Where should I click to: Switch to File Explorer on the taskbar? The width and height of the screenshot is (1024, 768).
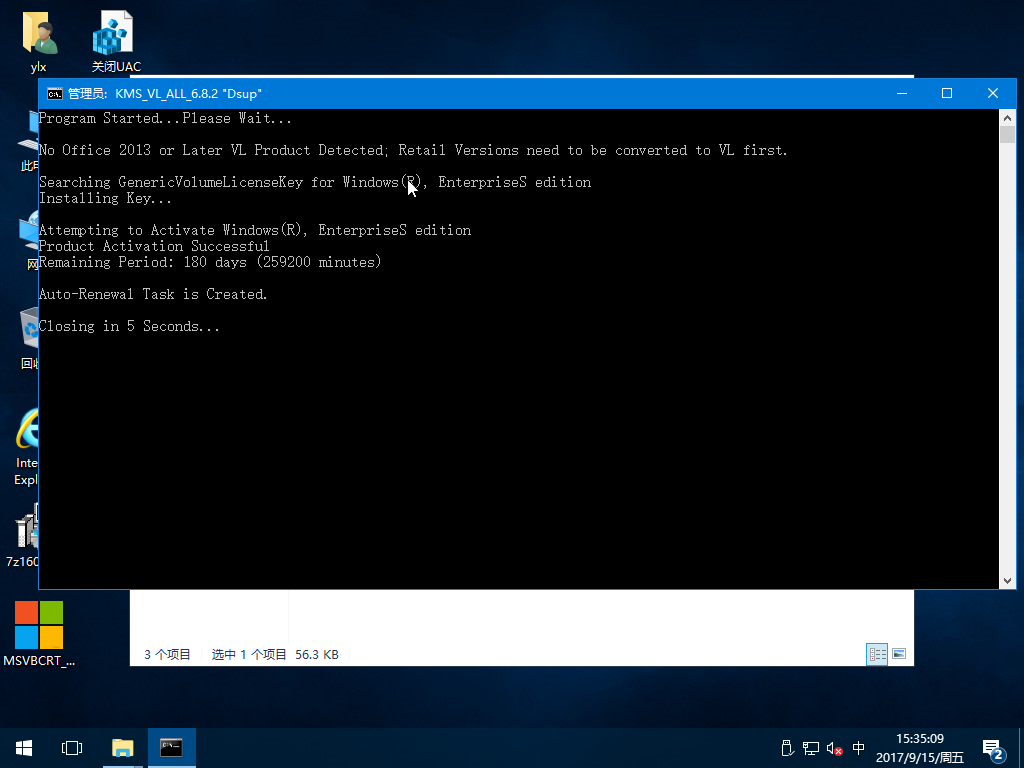(x=122, y=748)
